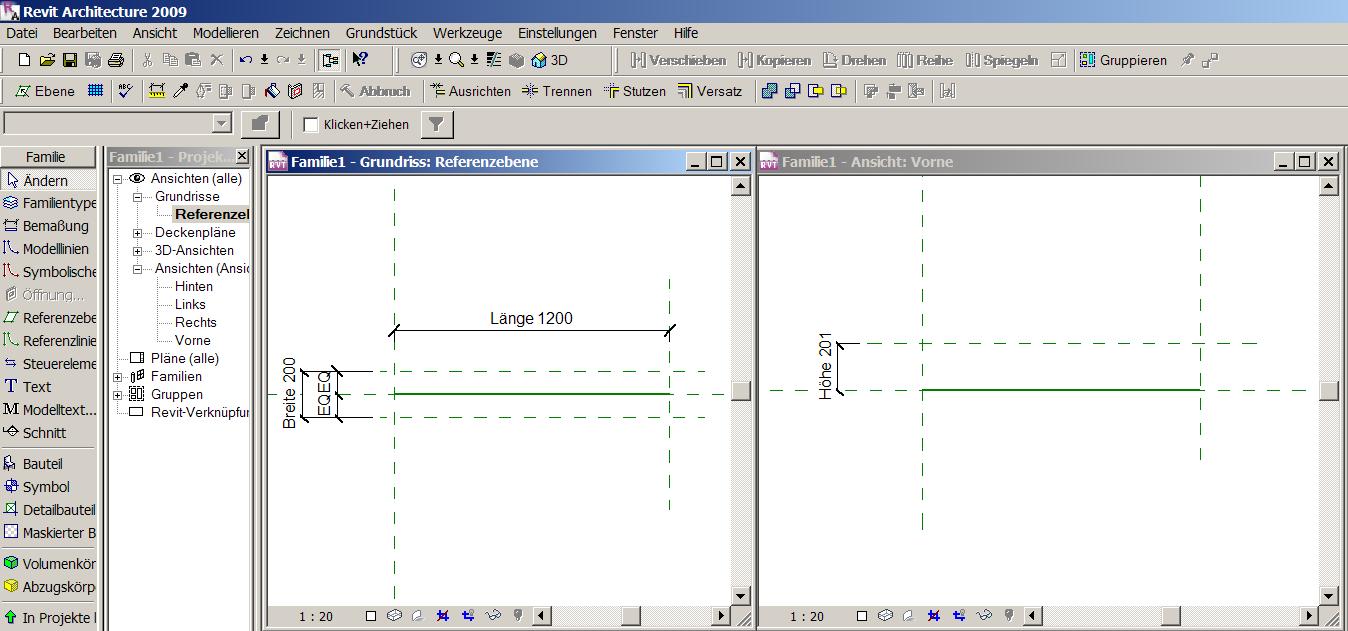Toggle the crop region icon in Grundriss view bar
The width and height of the screenshot is (1348, 631).
(443, 616)
